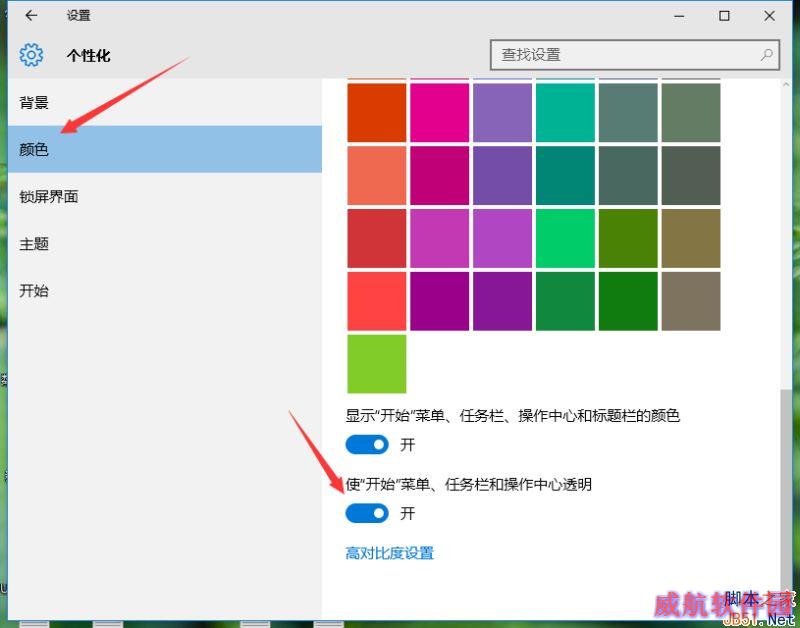The height and width of the screenshot is (628, 800).
Task: Pick the violet swatch in second row
Action: click(x=502, y=175)
